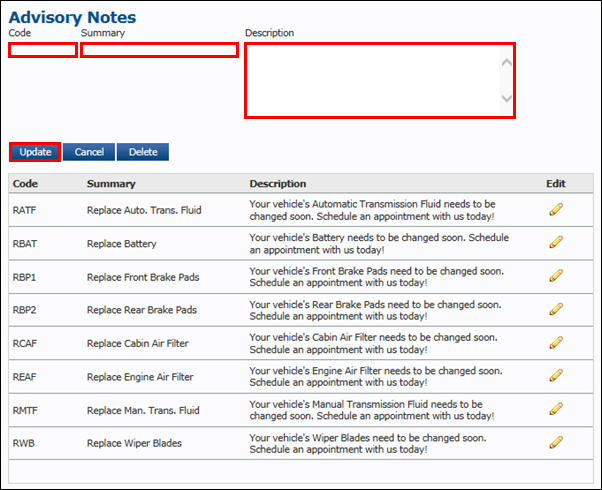This screenshot has height=490, width=602.
Task: Select code cell RBP2
Action: click(24, 310)
